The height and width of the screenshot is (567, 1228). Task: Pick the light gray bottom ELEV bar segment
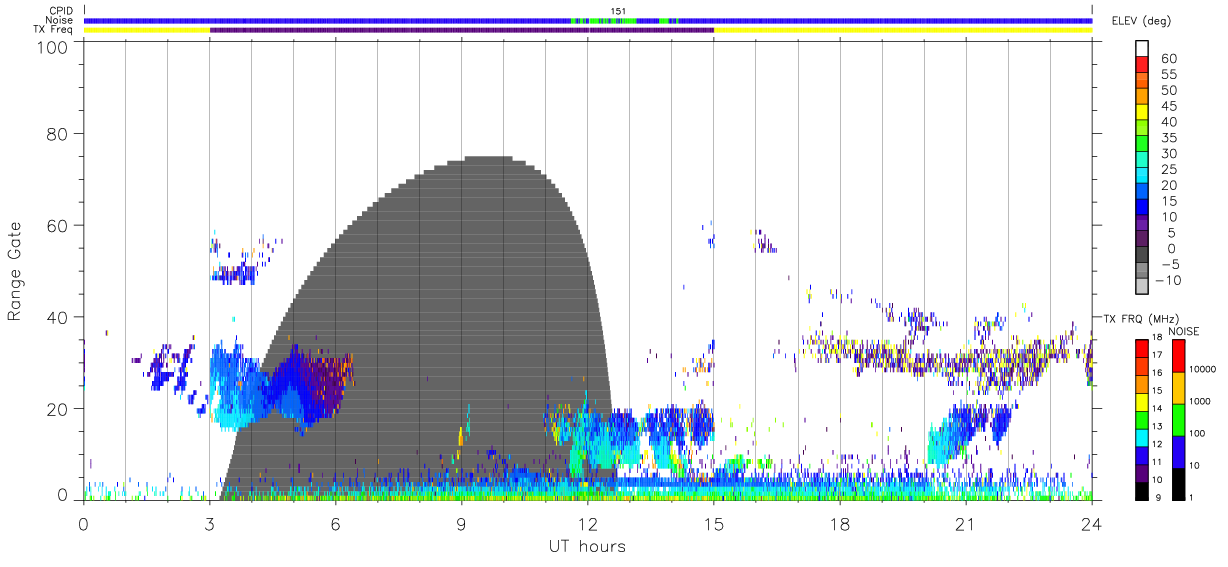coord(1142,287)
